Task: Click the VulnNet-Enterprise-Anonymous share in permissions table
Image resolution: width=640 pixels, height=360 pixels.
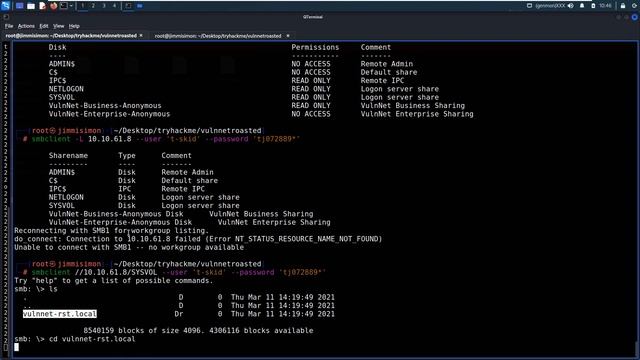Action: 109,114
